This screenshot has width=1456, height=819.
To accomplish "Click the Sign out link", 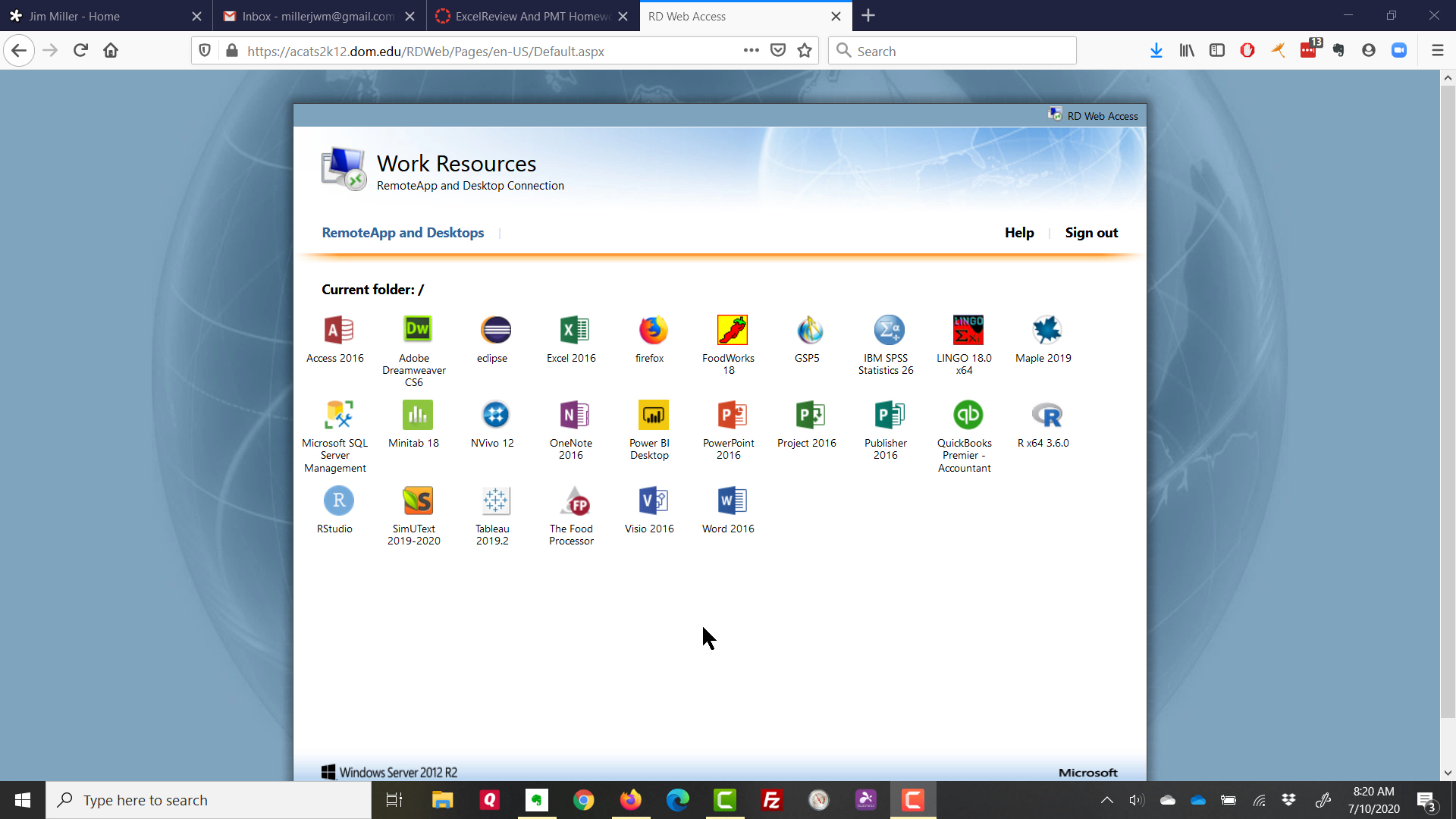I will (x=1090, y=233).
